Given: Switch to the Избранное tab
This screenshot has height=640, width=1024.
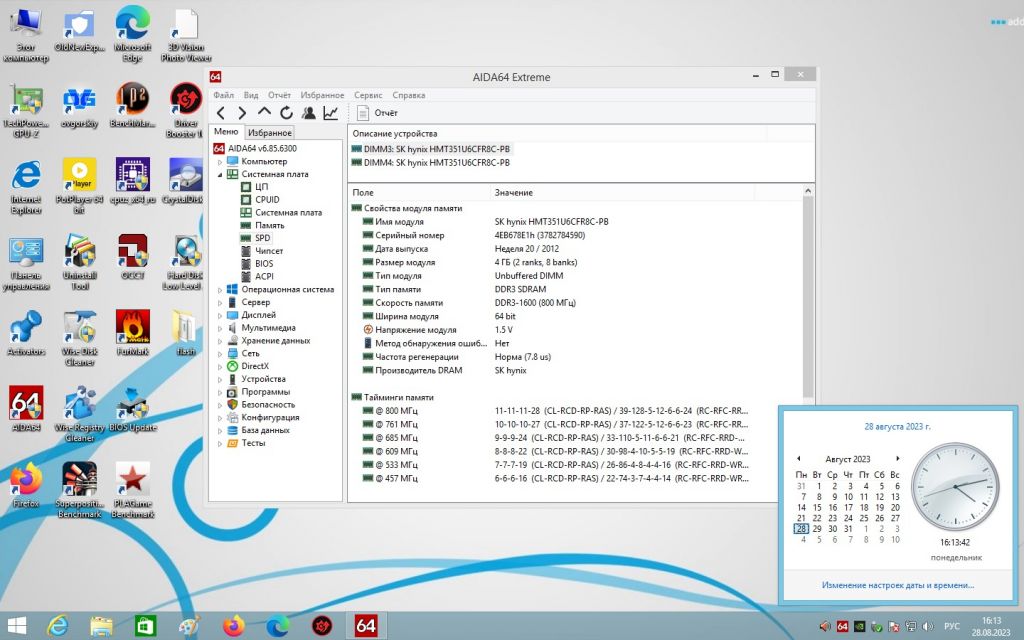Looking at the screenshot, I should click(270, 133).
